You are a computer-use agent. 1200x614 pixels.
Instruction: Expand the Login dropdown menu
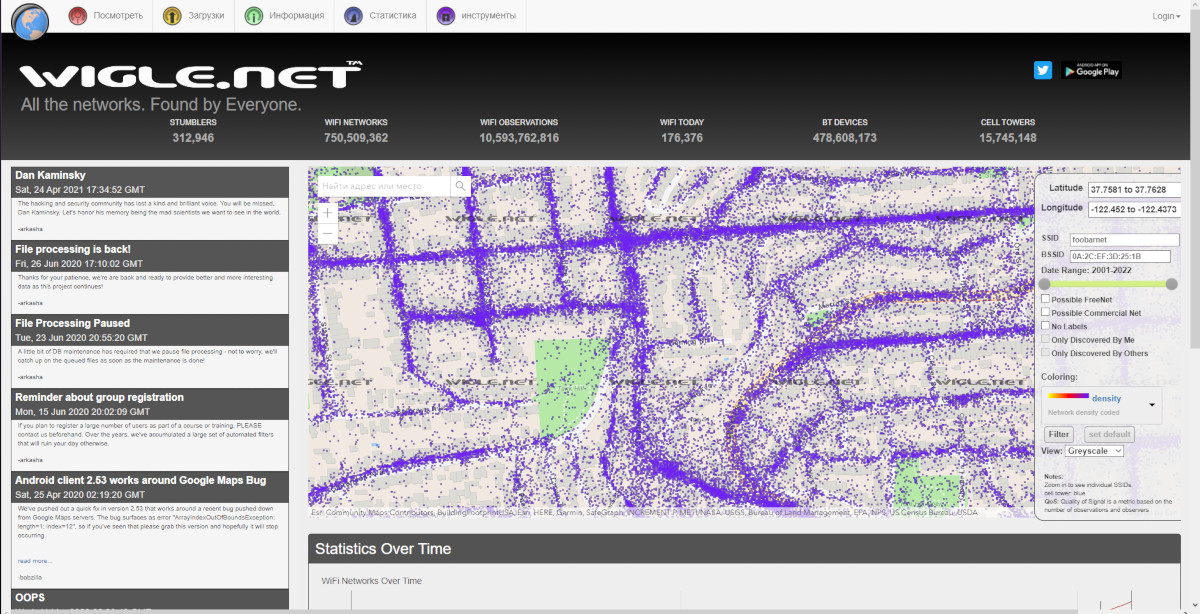(1166, 16)
